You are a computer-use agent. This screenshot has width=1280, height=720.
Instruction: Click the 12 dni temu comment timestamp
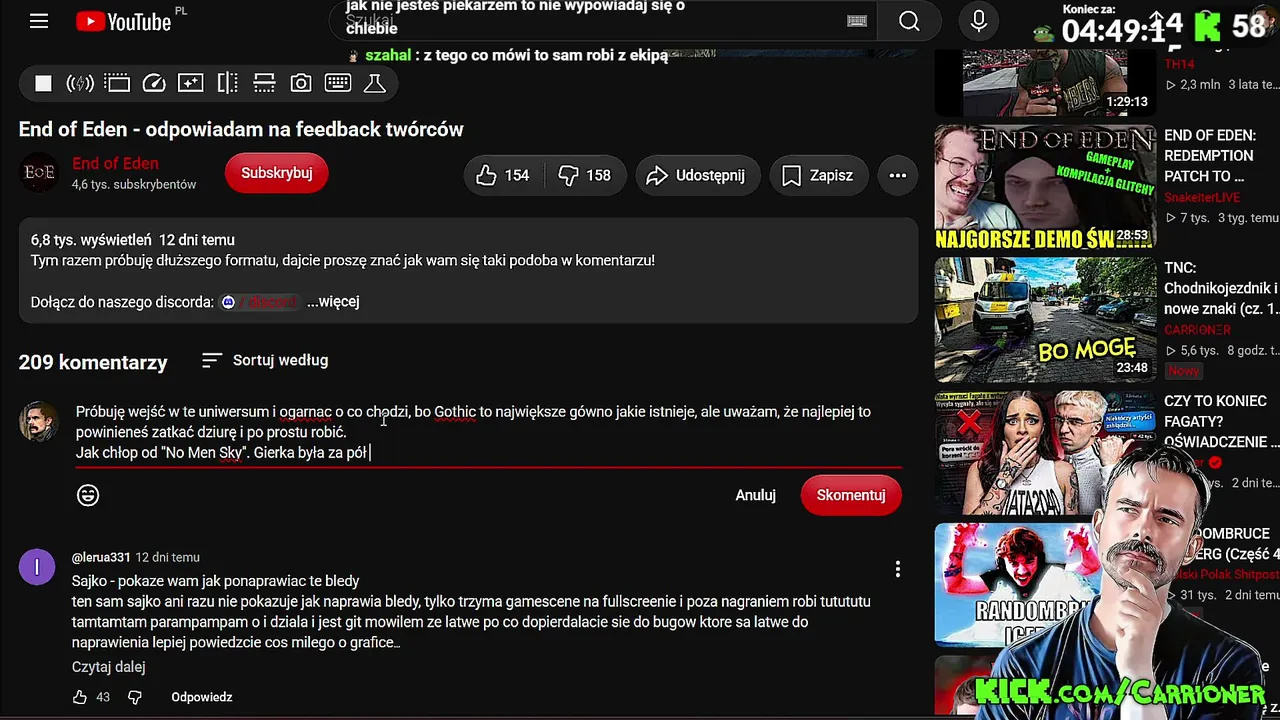pyautogui.click(x=168, y=557)
